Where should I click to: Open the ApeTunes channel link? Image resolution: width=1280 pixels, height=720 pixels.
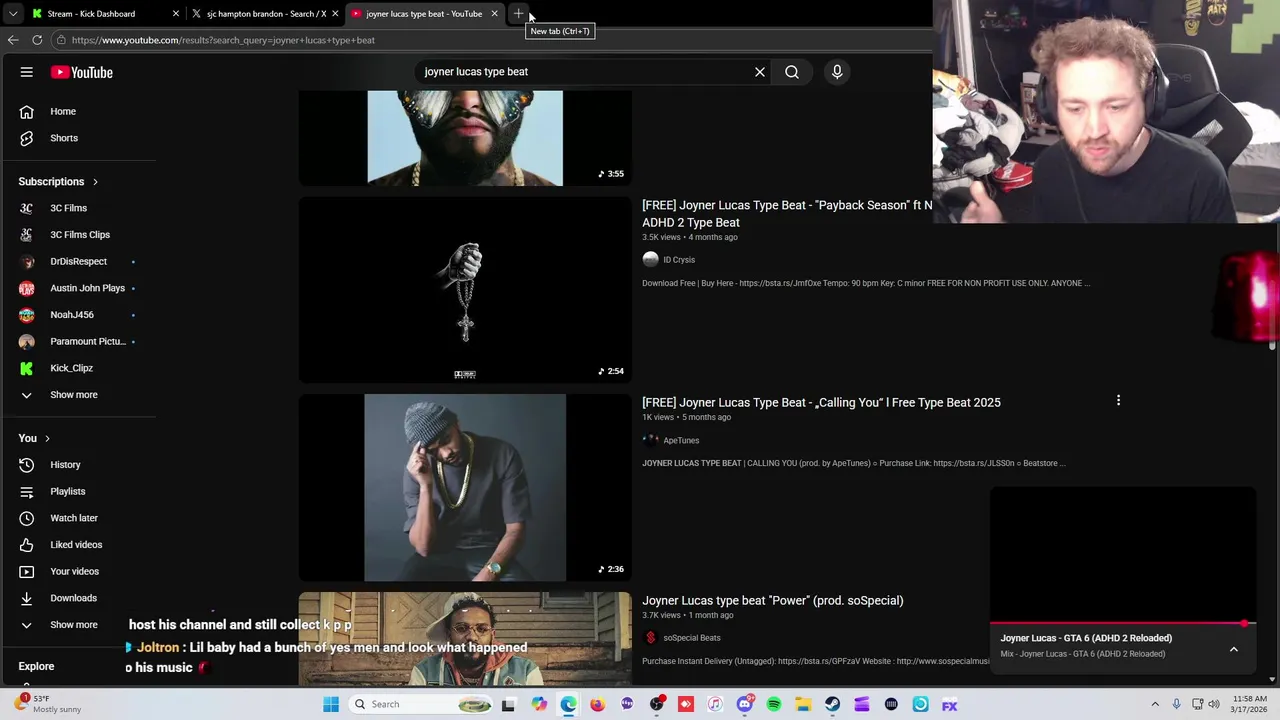click(x=681, y=440)
